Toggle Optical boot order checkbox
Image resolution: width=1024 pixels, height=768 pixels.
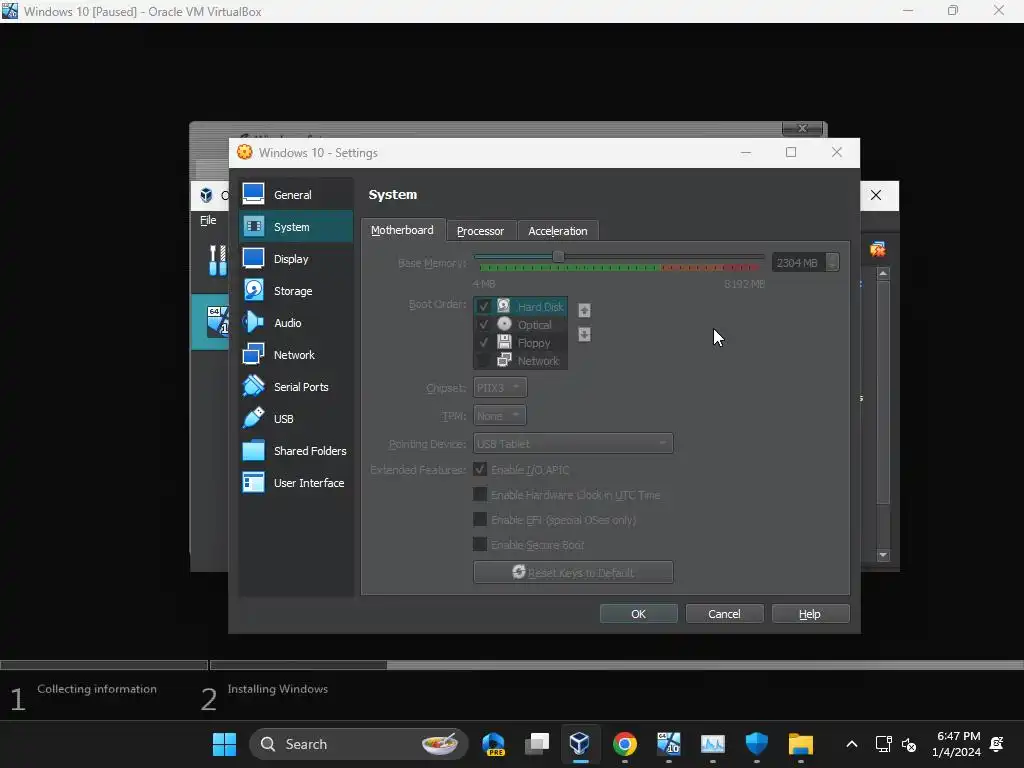(484, 325)
